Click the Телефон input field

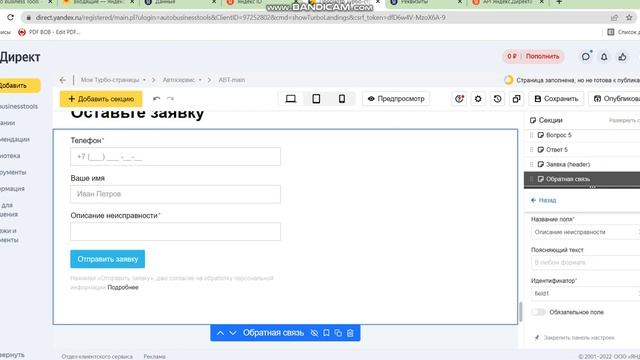[x=176, y=157]
